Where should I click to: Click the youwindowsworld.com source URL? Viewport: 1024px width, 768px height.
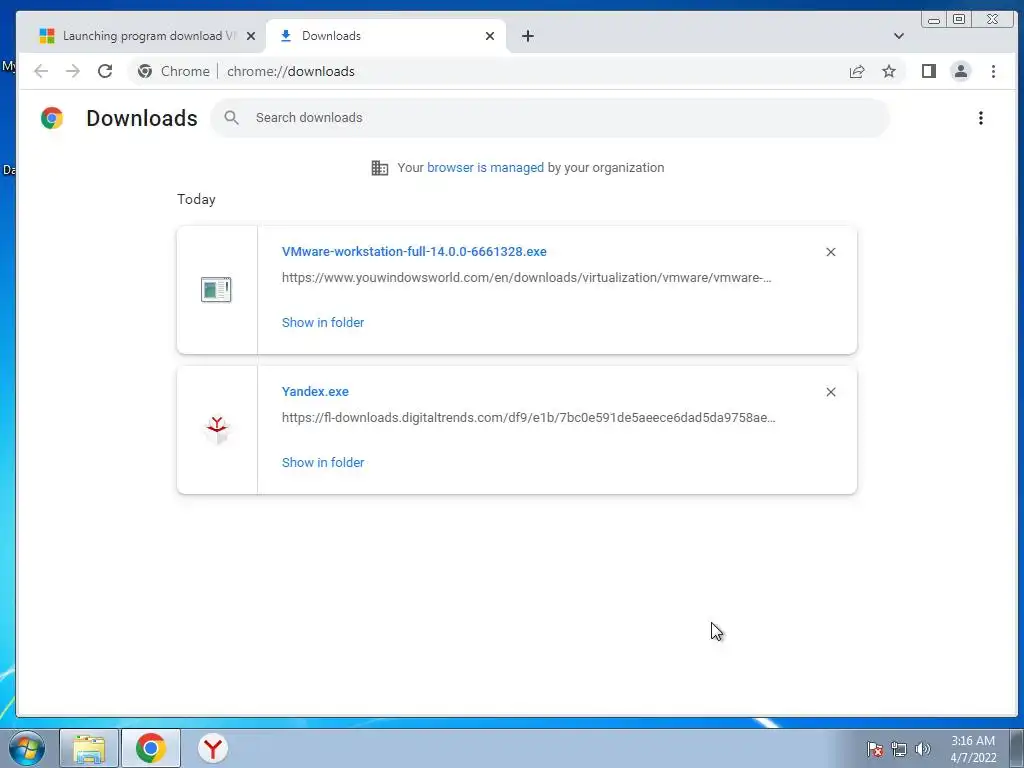point(526,278)
